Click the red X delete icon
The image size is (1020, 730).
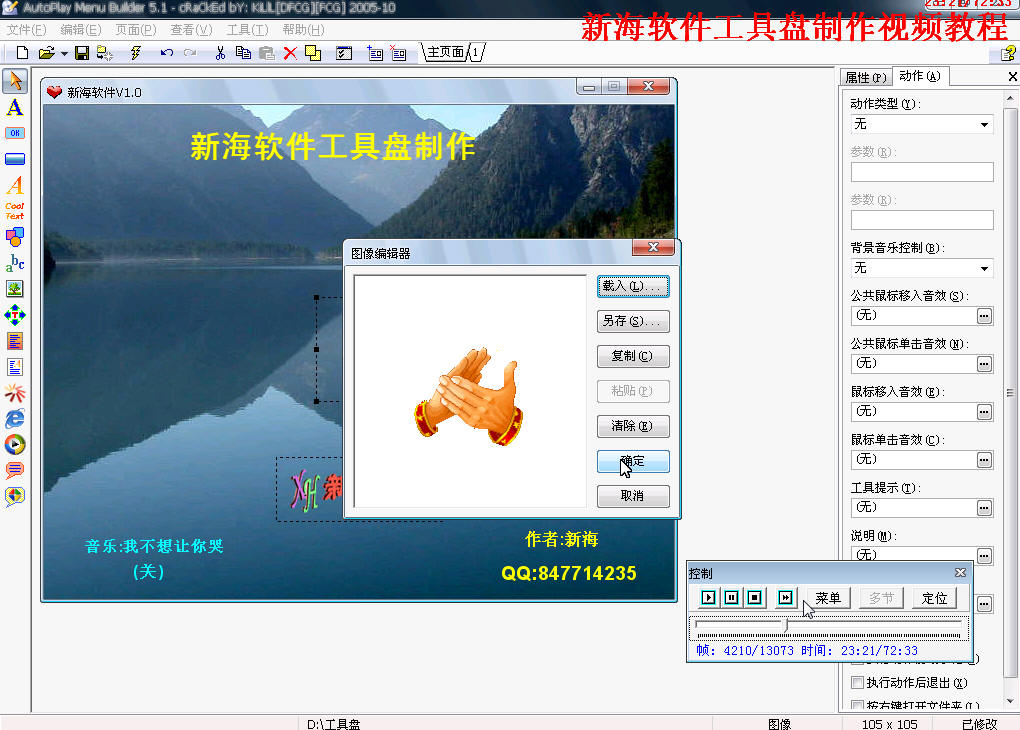click(x=290, y=53)
